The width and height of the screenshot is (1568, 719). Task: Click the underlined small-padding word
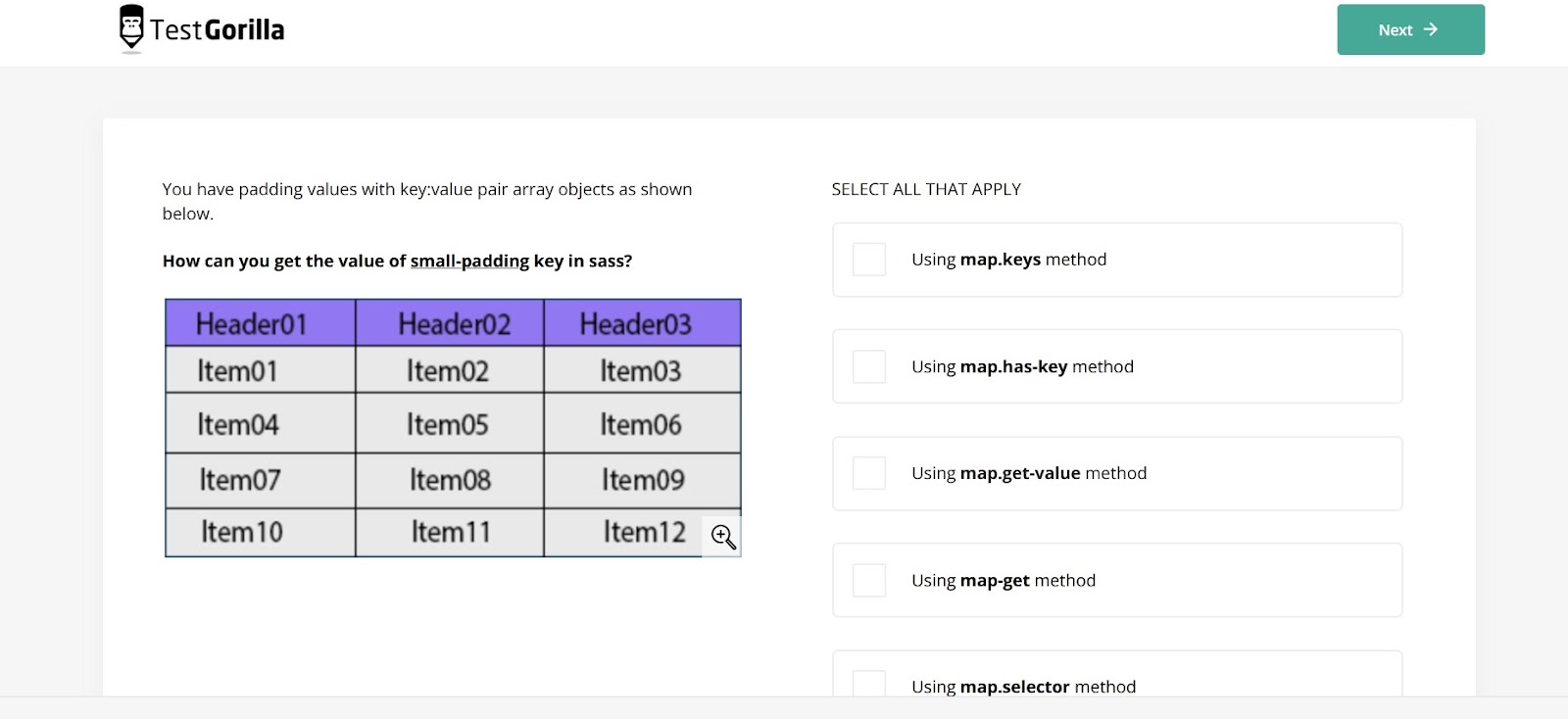(469, 261)
